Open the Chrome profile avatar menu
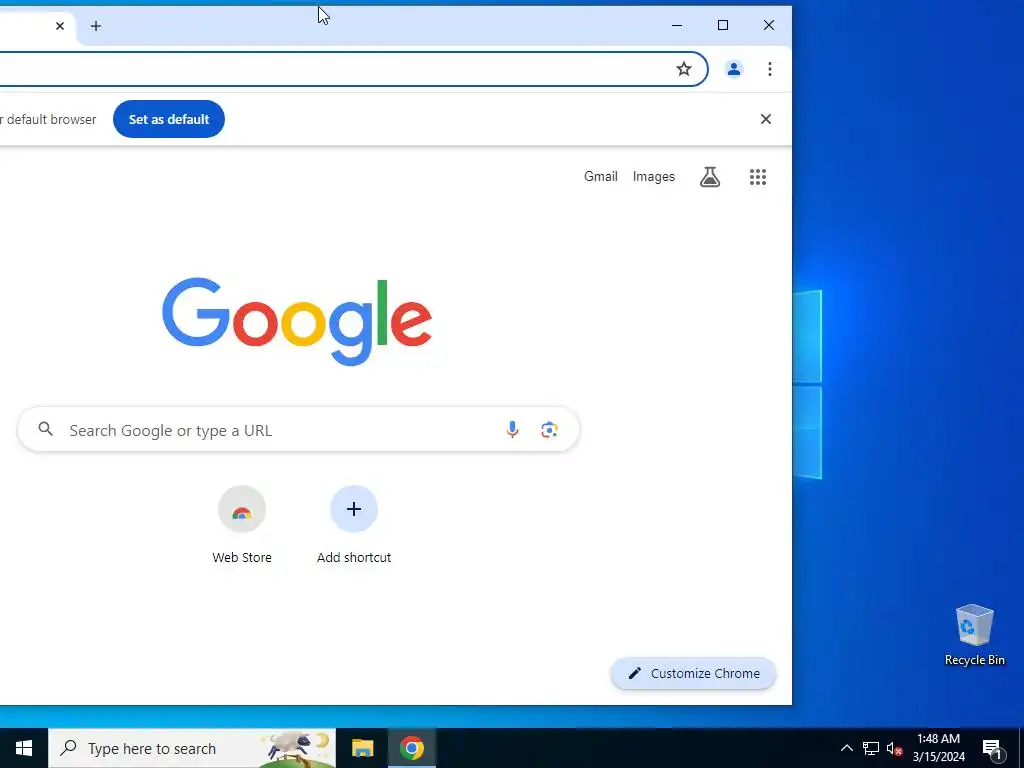The width and height of the screenshot is (1024, 768). (x=734, y=69)
